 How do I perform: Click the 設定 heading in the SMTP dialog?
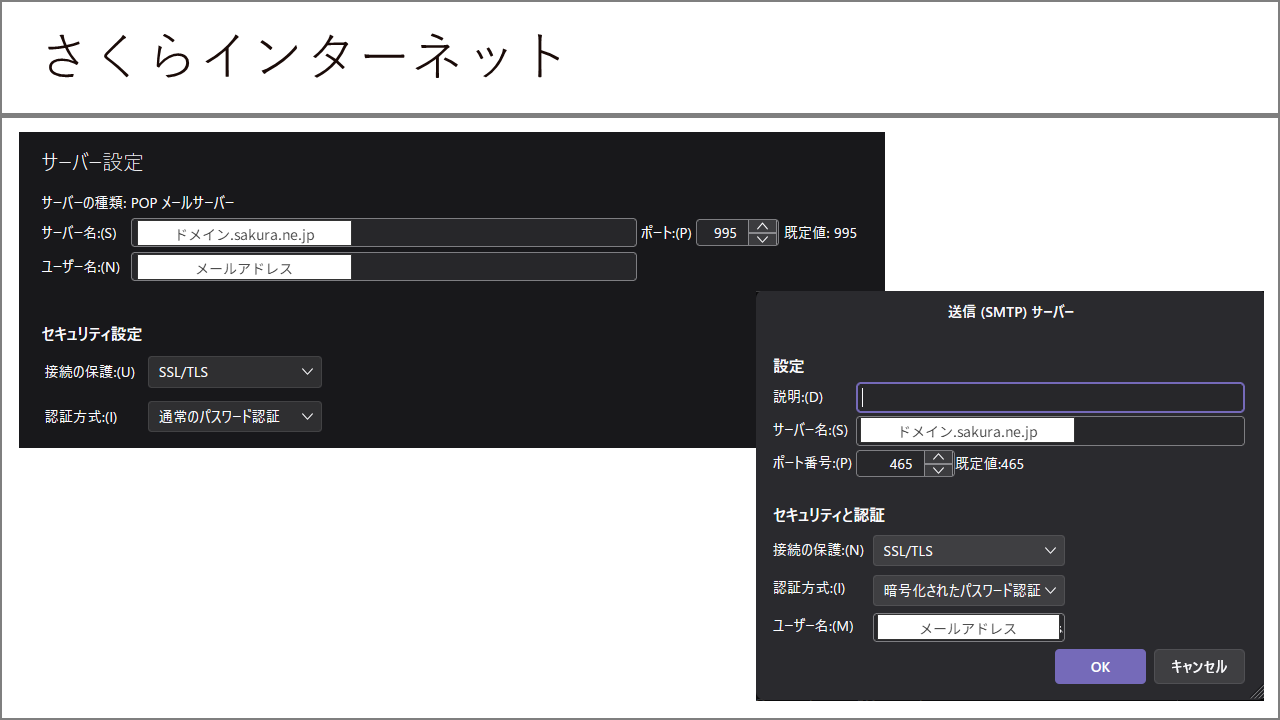tap(788, 366)
